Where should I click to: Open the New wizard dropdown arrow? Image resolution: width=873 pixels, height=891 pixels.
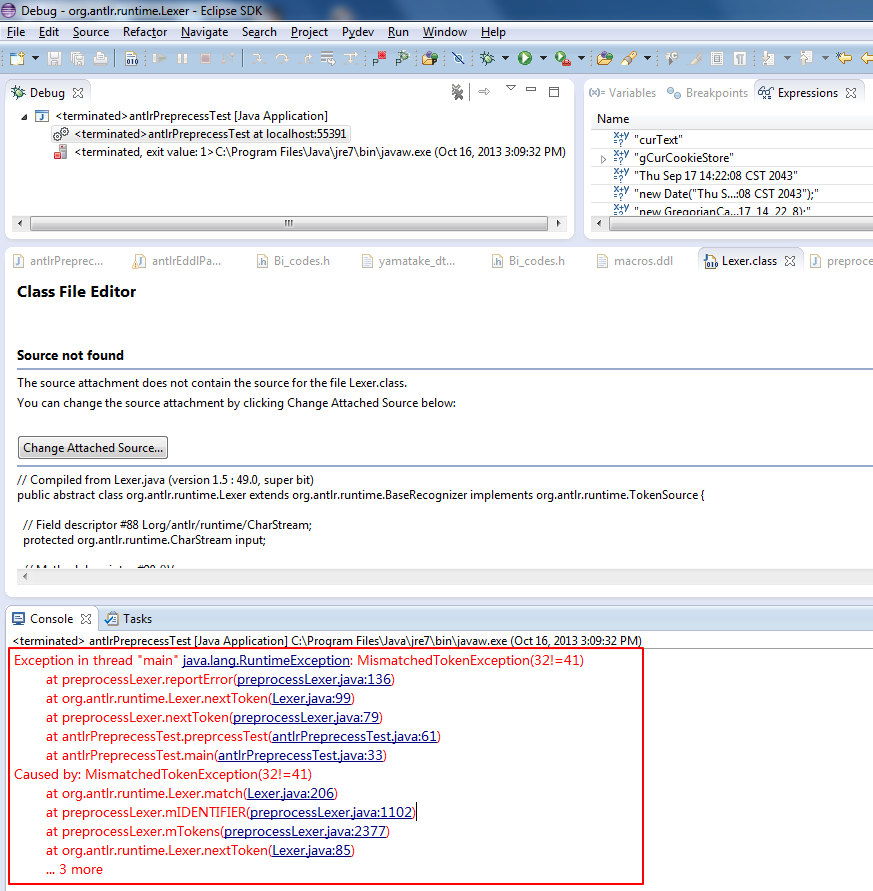pos(35,58)
